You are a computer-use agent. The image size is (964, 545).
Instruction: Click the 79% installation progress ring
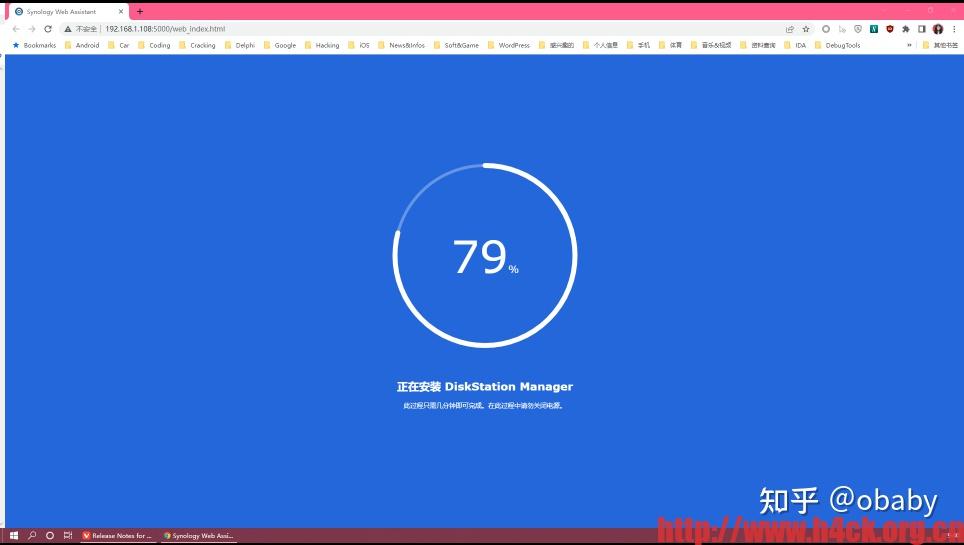coord(485,255)
